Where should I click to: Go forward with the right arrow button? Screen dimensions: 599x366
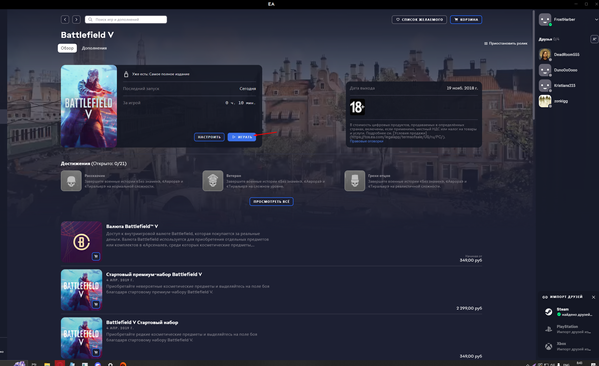coord(76,19)
